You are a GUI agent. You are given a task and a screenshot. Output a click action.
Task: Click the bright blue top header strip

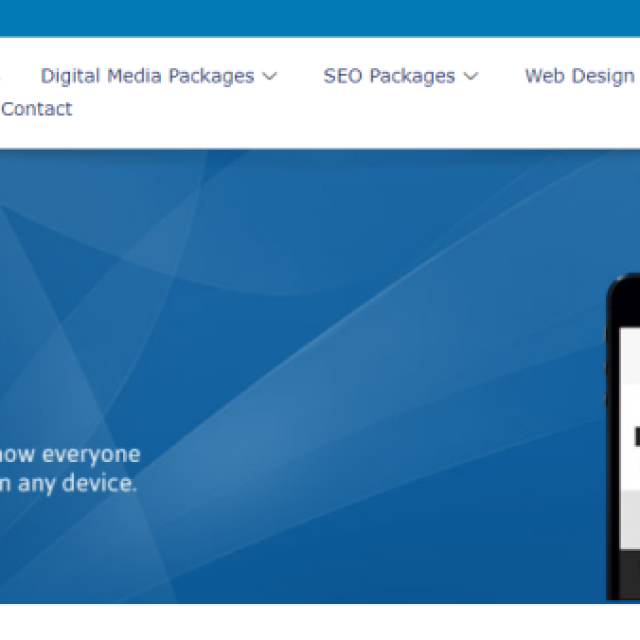click(320, 18)
